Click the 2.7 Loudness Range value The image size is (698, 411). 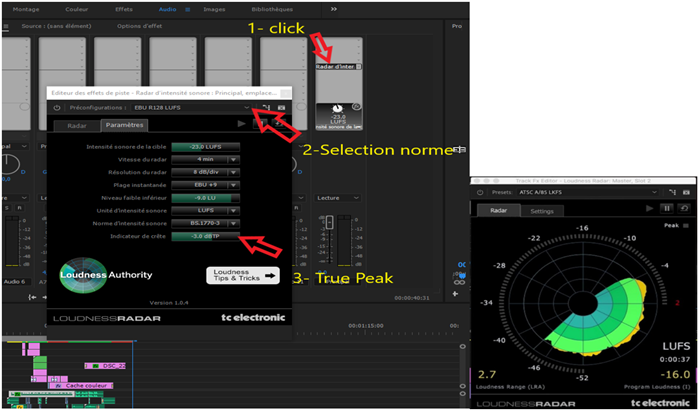tap(487, 374)
